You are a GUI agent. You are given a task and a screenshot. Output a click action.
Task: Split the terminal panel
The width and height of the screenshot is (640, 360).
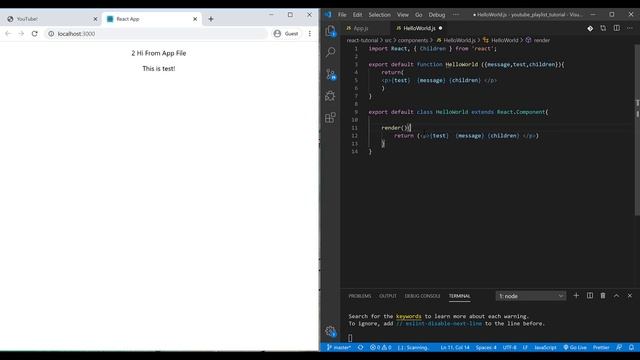(590, 296)
